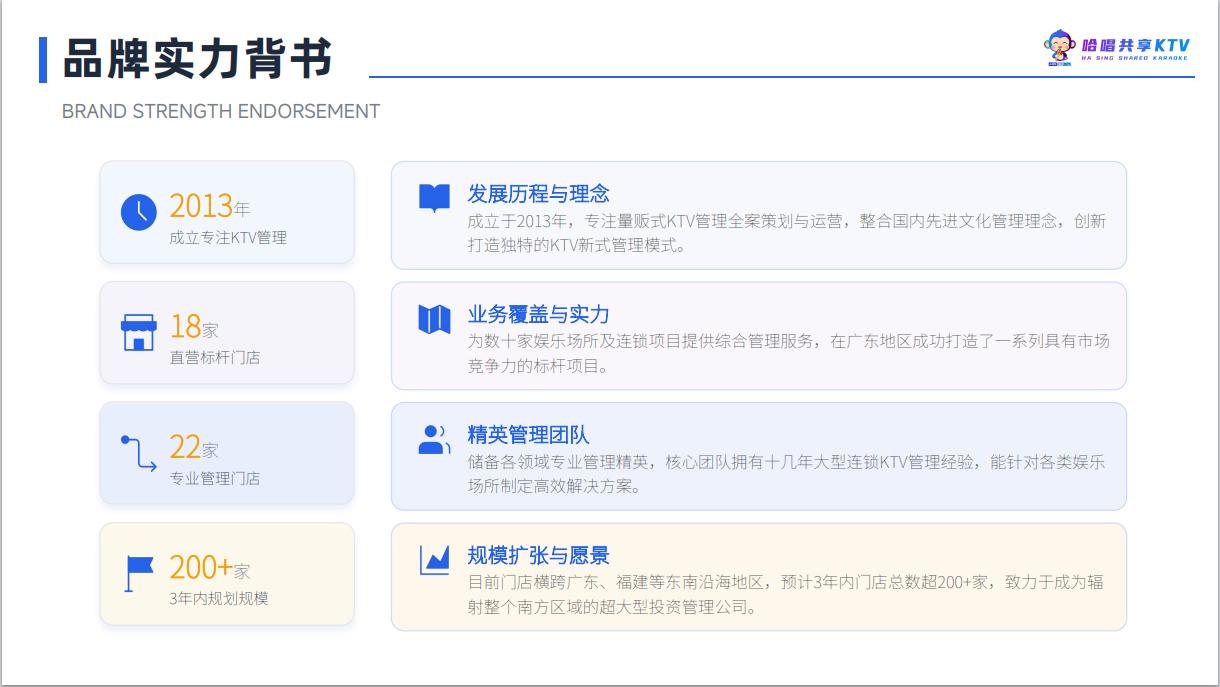Viewport: 1220px width, 687px height.
Task: Click the paragraph starting 目前门店横跨广东
Action: 786,594
